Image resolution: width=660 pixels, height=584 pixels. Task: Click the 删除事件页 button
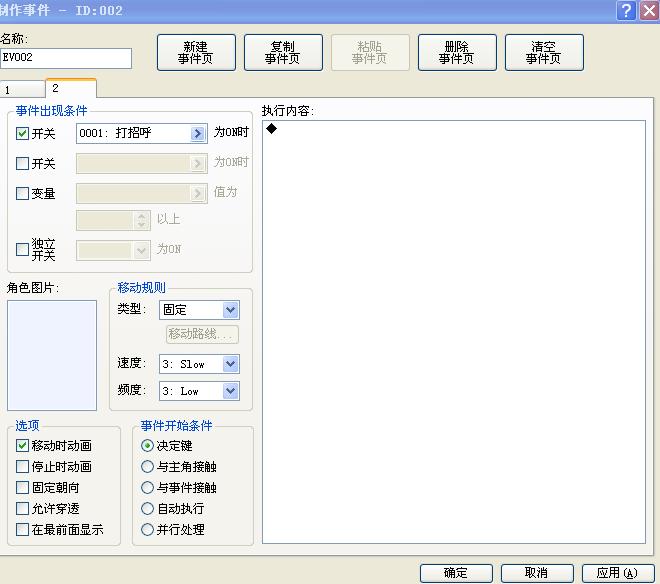[457, 52]
